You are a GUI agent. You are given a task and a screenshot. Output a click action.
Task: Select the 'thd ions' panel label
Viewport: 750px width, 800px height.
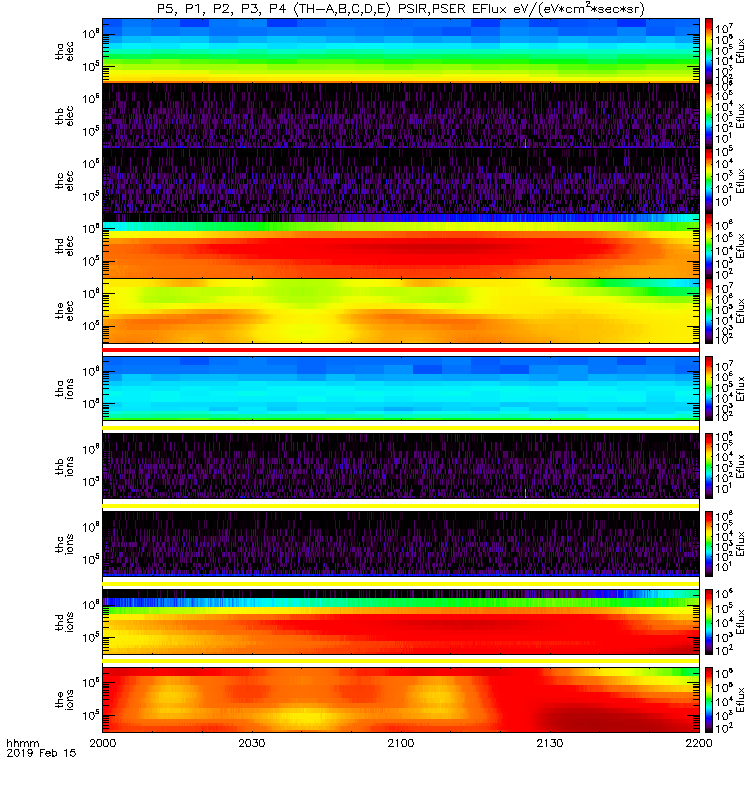coord(65,622)
